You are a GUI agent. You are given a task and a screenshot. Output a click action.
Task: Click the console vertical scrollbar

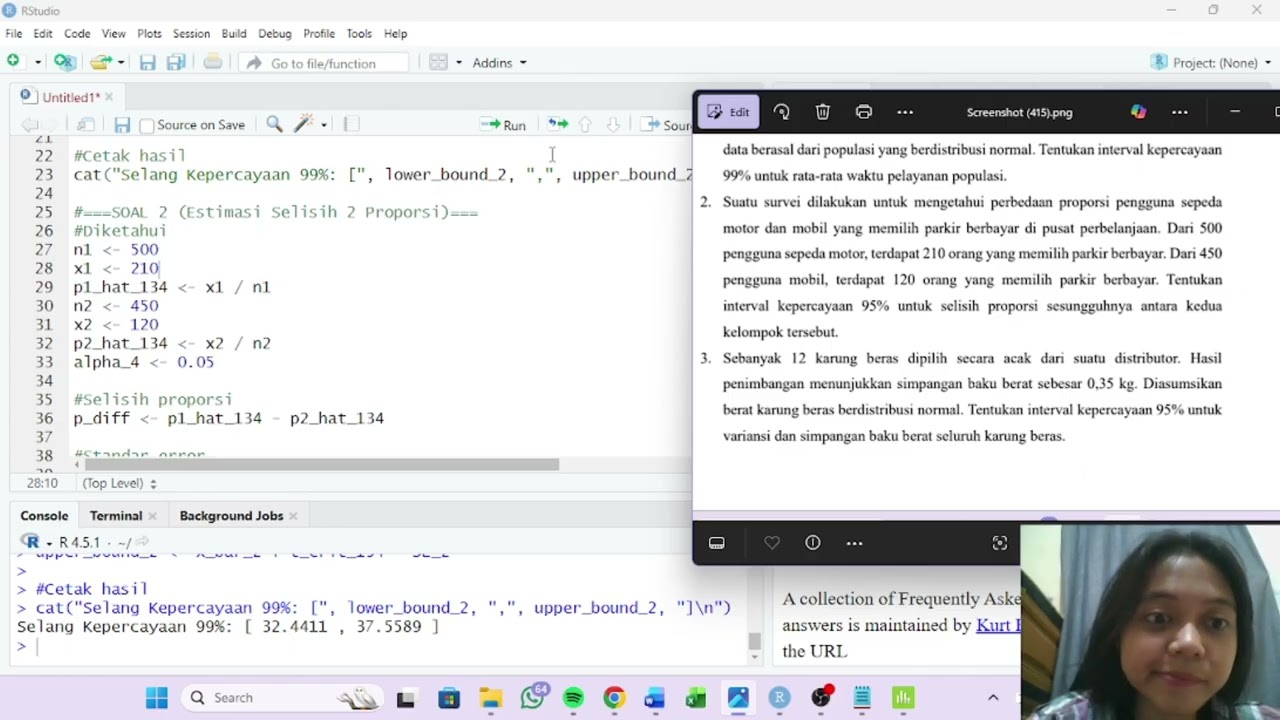click(x=755, y=643)
